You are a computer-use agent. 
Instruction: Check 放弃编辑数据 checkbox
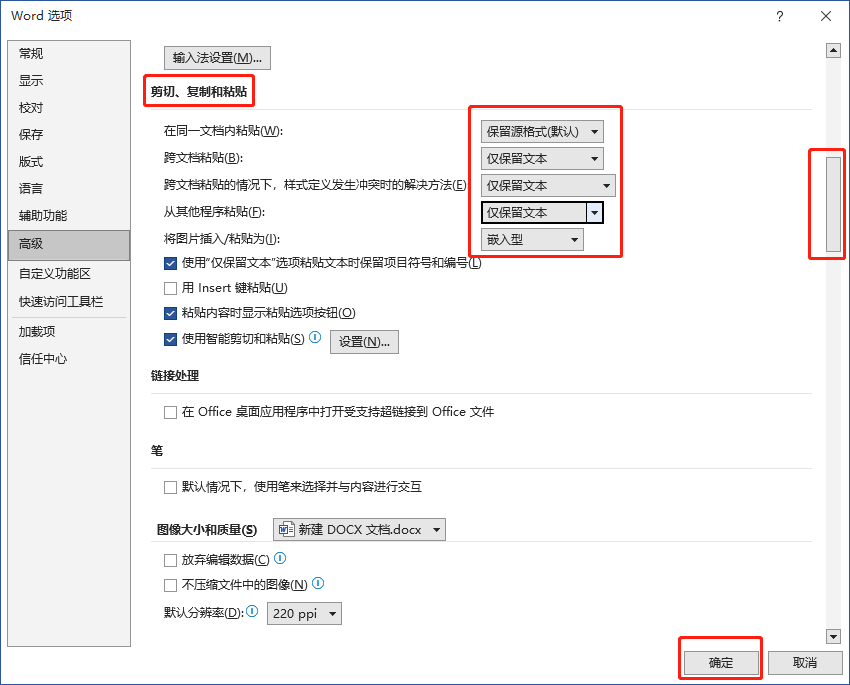[x=170, y=560]
